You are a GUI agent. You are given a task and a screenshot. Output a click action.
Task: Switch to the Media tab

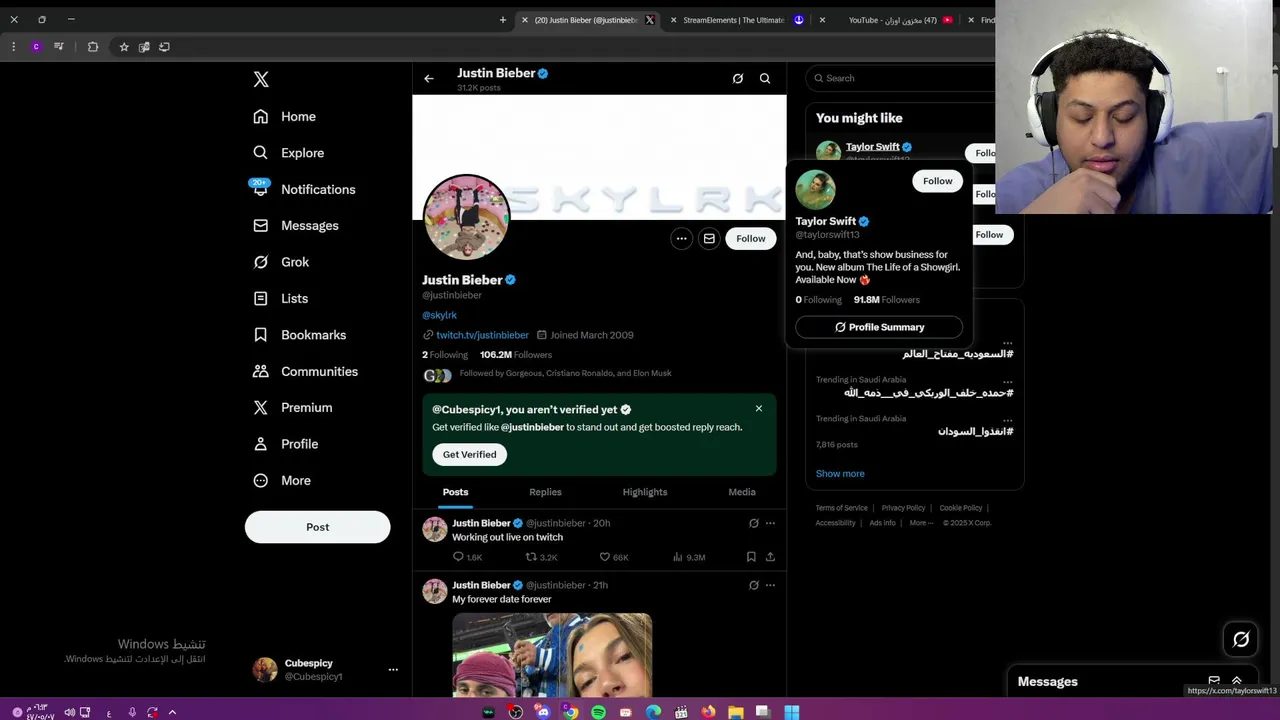tap(742, 492)
